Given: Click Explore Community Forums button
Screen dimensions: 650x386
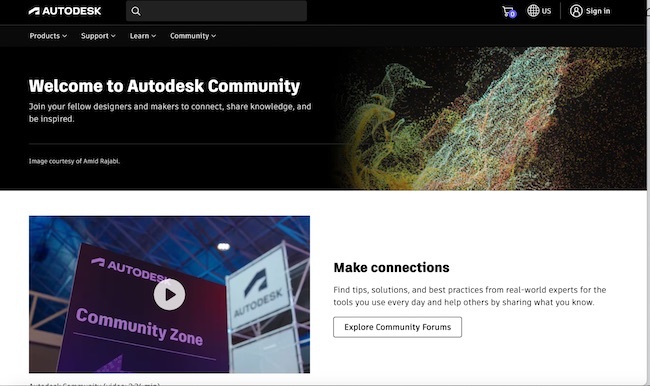Looking at the screenshot, I should 397,327.
